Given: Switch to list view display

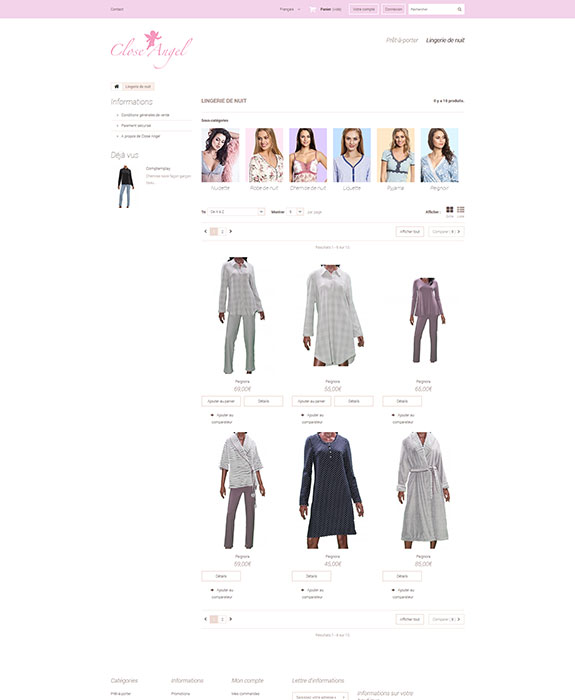Looking at the screenshot, I should pyautogui.click(x=461, y=210).
